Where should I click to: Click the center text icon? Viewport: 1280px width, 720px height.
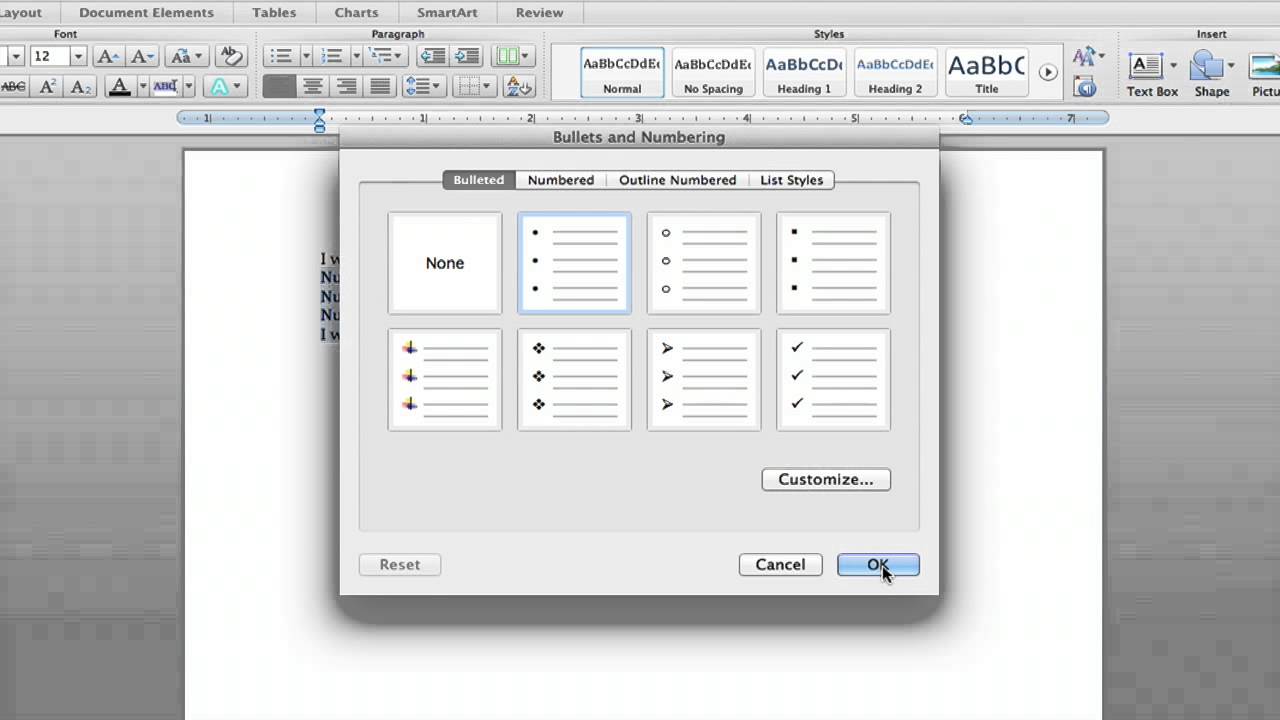pos(313,87)
